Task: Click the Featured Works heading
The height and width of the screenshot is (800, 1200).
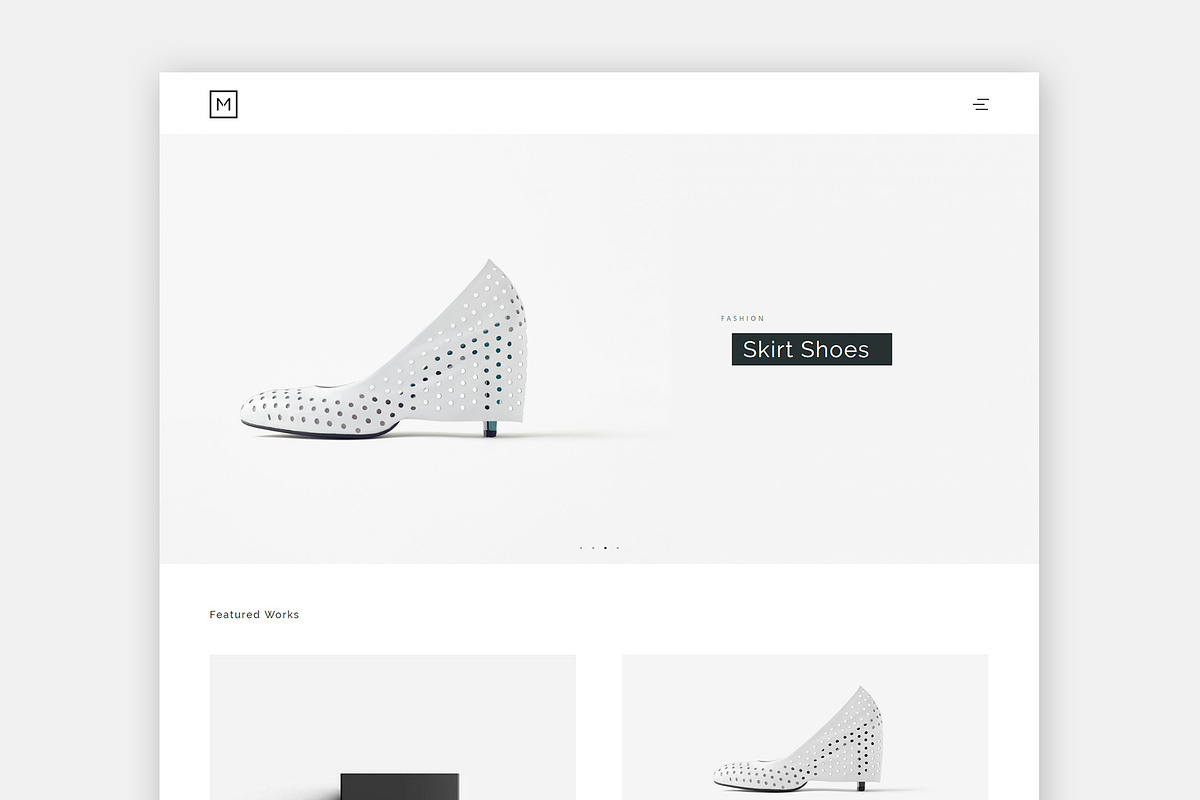Action: pos(254,615)
